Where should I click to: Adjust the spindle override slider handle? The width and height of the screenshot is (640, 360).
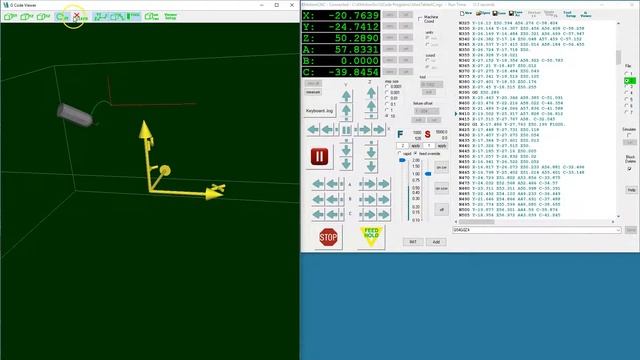point(428,174)
